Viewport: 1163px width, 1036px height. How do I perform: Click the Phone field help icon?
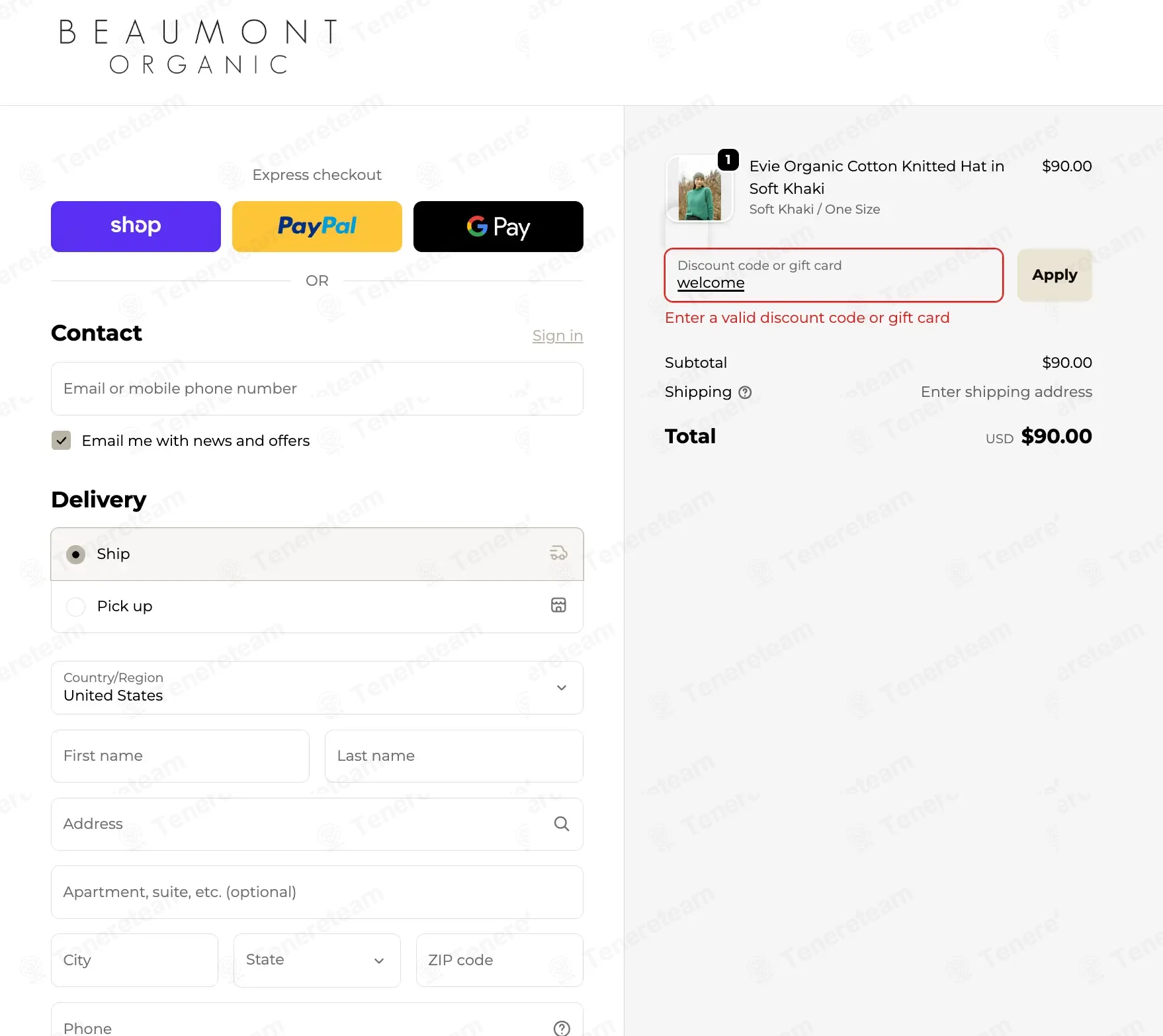[x=561, y=1028]
